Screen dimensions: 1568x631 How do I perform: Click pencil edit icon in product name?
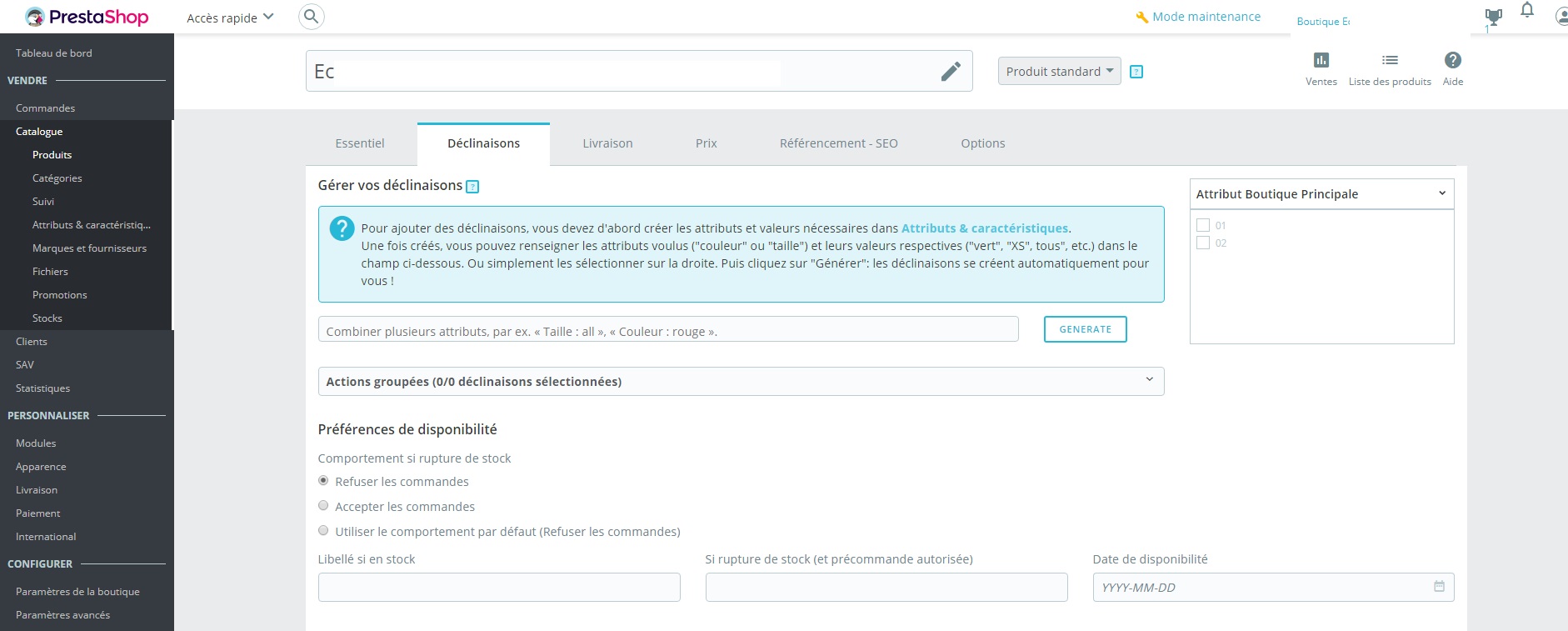[951, 72]
